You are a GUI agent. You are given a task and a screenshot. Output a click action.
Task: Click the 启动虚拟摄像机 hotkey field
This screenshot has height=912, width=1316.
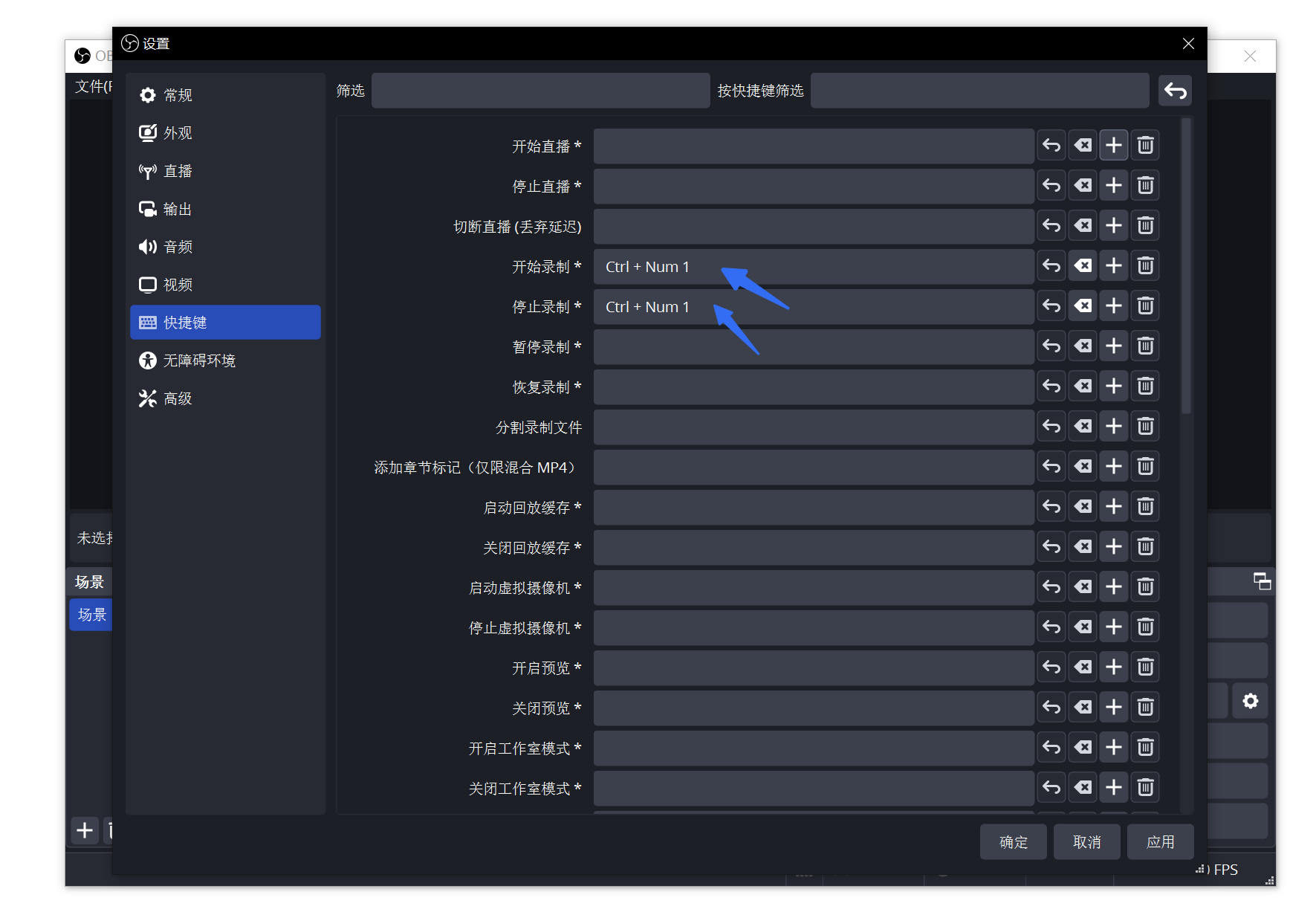point(814,587)
